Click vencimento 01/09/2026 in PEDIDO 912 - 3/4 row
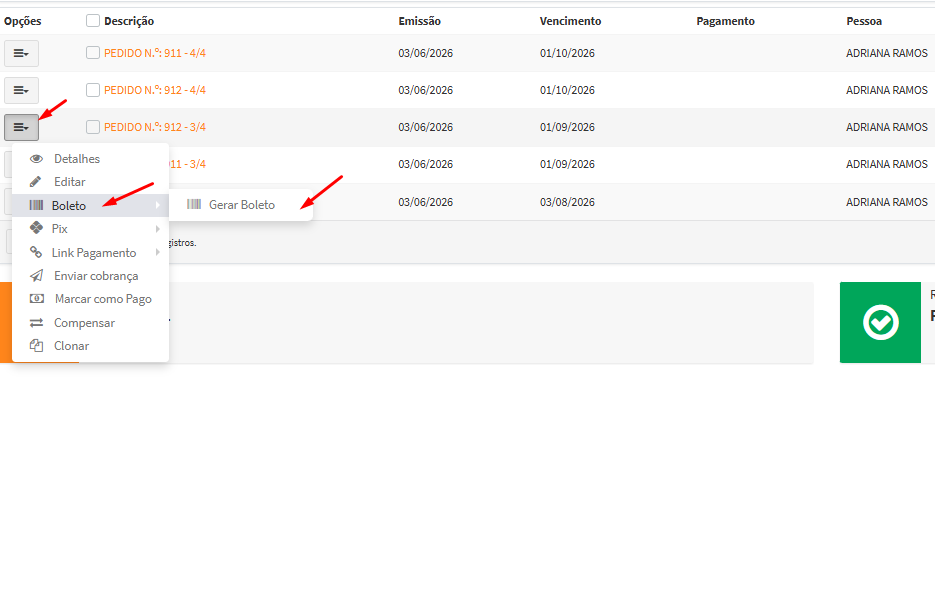Screen dimensions: 935x605 coord(567,127)
